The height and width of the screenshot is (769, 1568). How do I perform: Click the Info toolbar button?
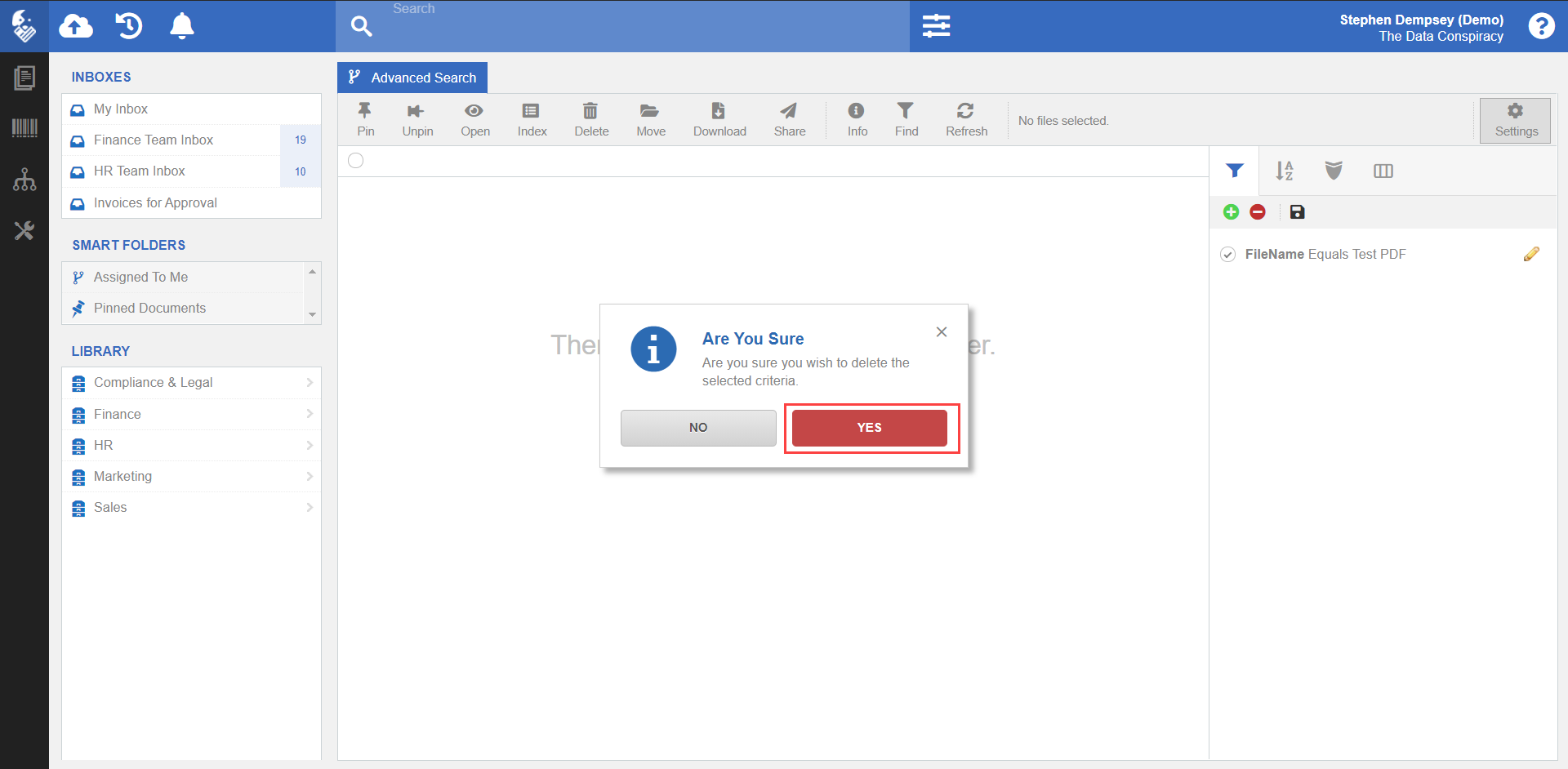pyautogui.click(x=857, y=119)
